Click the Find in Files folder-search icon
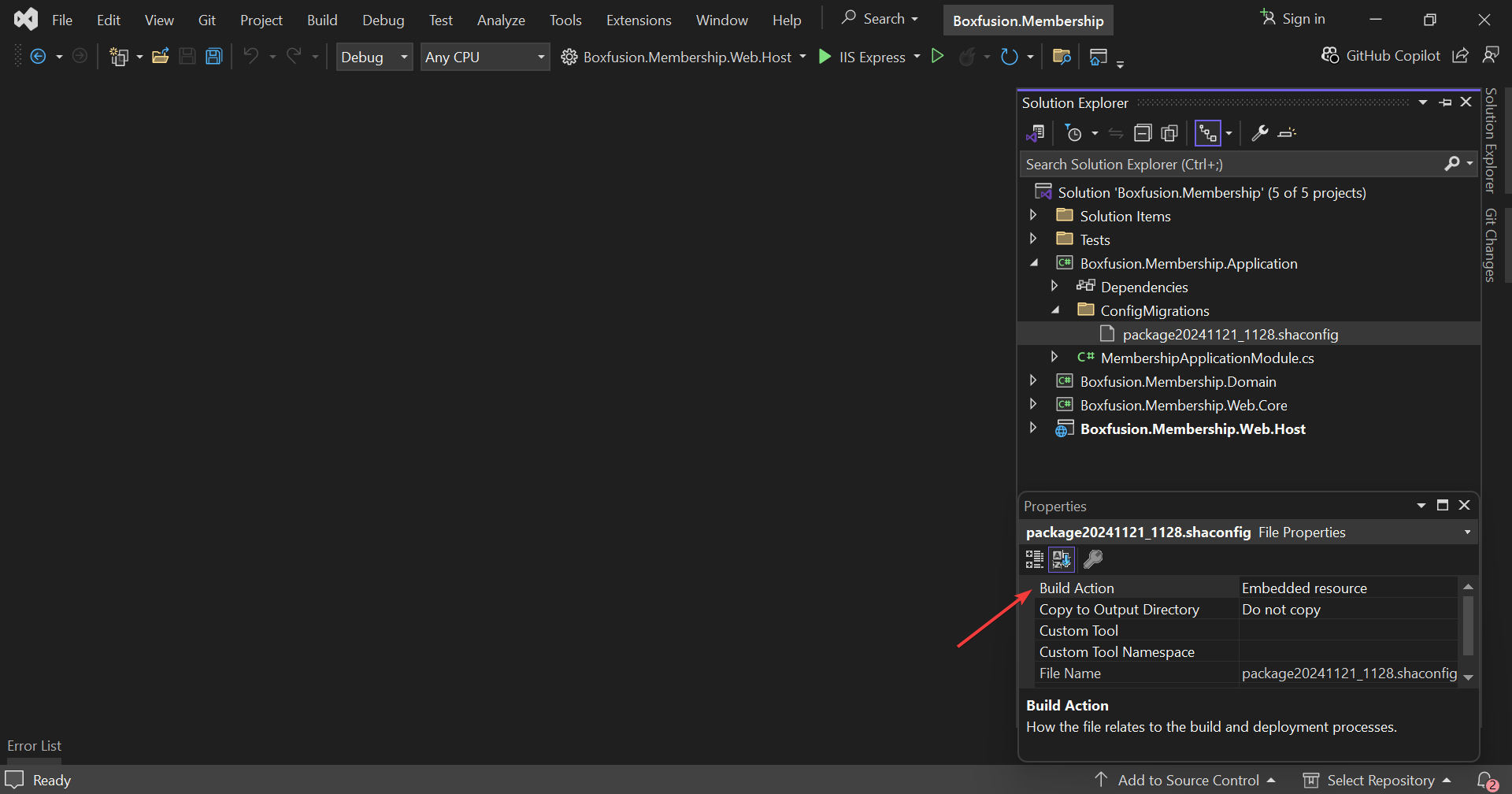 pos(1062,57)
